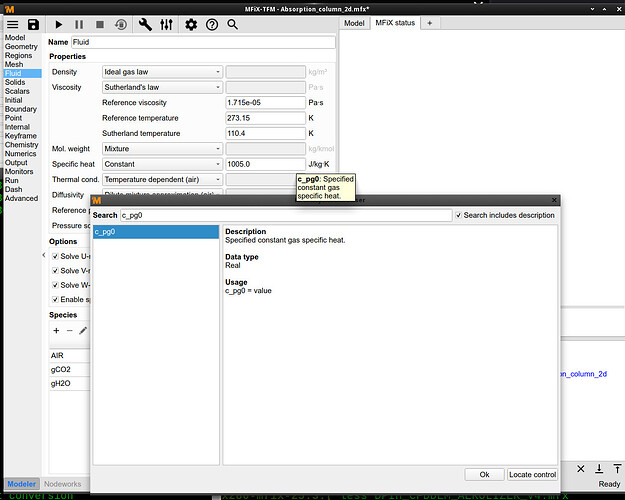Click the Locate control button
The width and height of the screenshot is (625, 500).
click(532, 474)
